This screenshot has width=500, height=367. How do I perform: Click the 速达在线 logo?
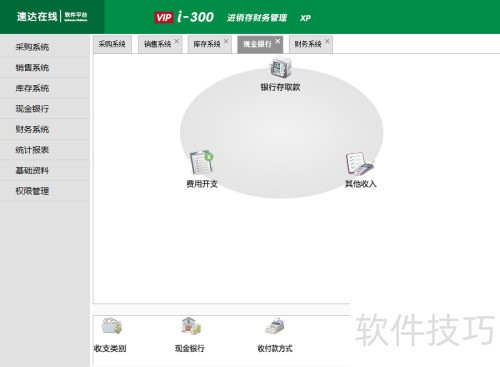point(37,16)
